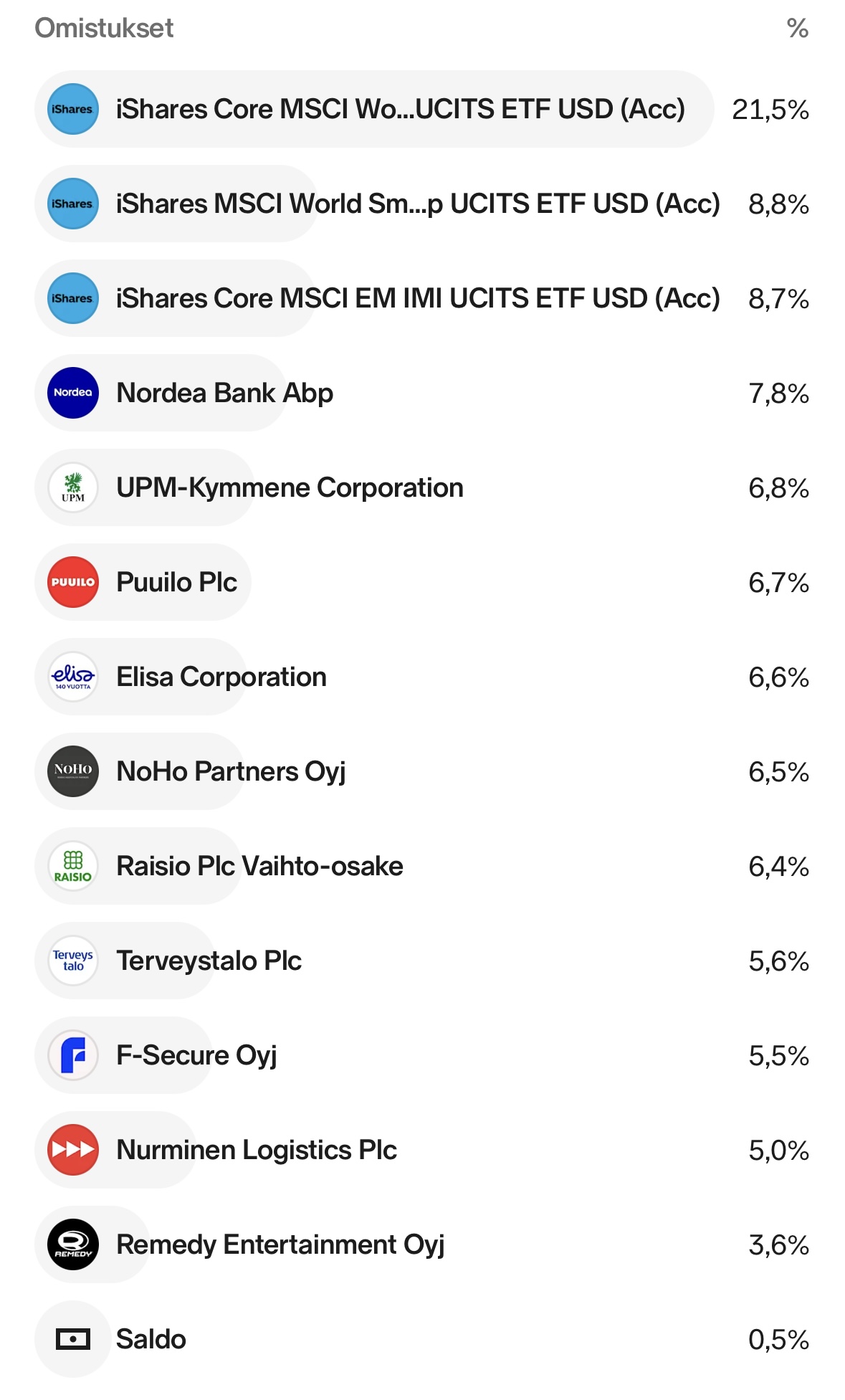Tap the iShares Core MSCI World ETF logo
Viewport: 845px width, 1400px height.
(x=73, y=109)
